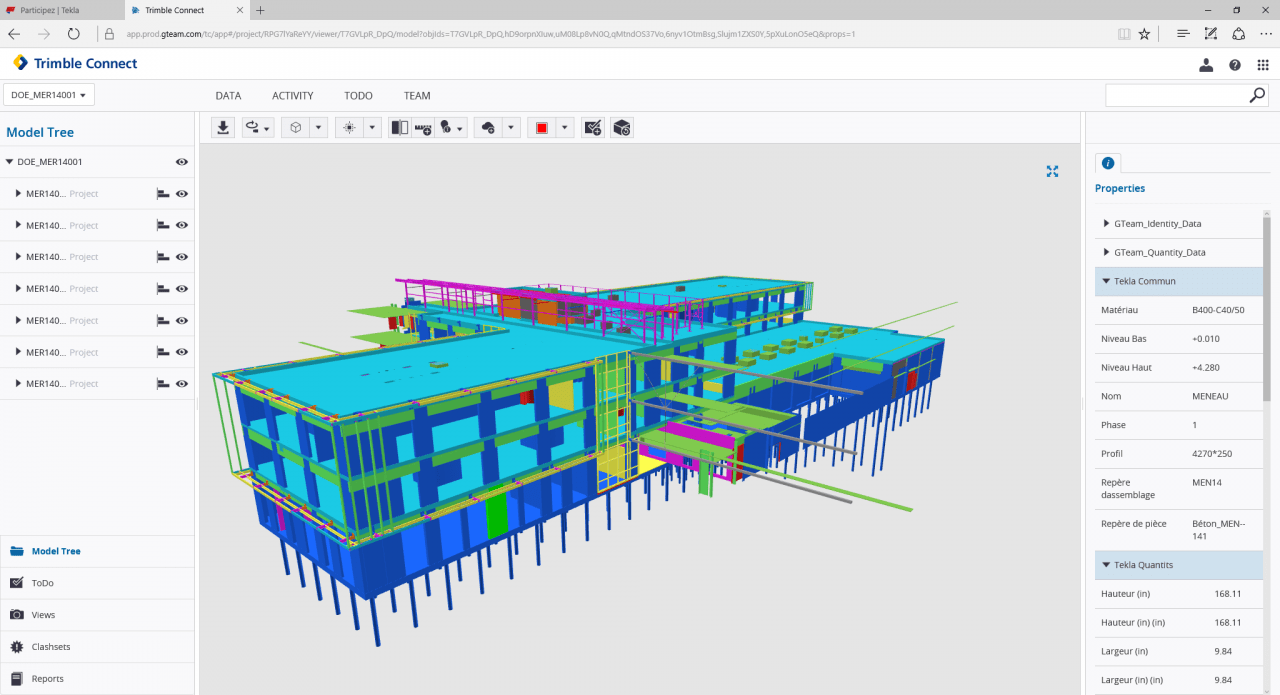Click the add measurement ruler icon
1280x695 pixels.
coord(422,128)
